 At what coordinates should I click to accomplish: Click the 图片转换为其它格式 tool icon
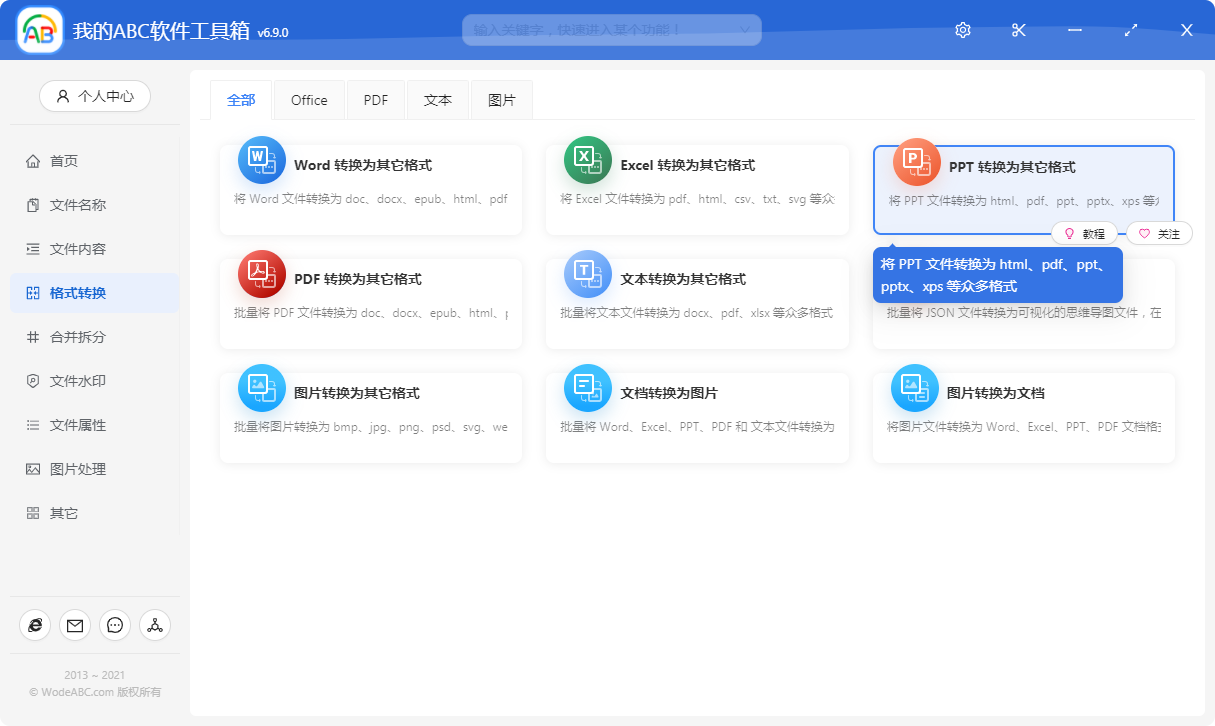pos(261,390)
